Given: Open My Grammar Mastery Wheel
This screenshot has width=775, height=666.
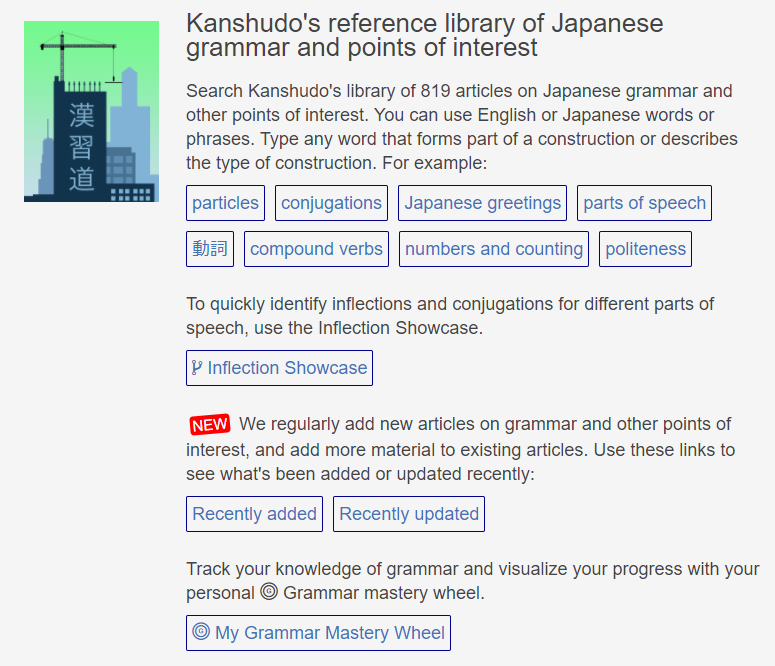Looking at the screenshot, I should (318, 633).
